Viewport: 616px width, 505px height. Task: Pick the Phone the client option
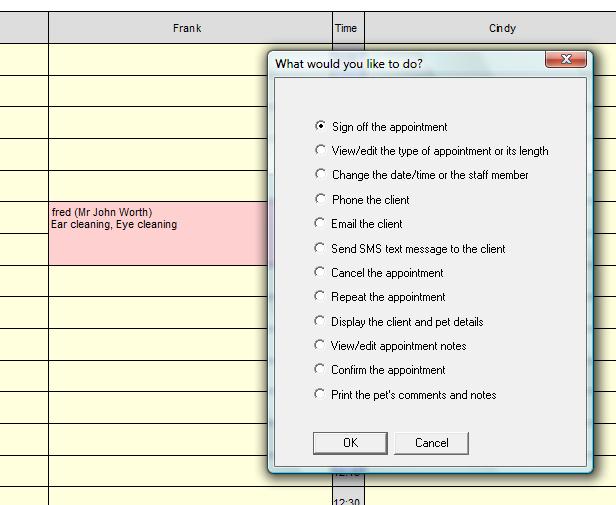(x=320, y=200)
